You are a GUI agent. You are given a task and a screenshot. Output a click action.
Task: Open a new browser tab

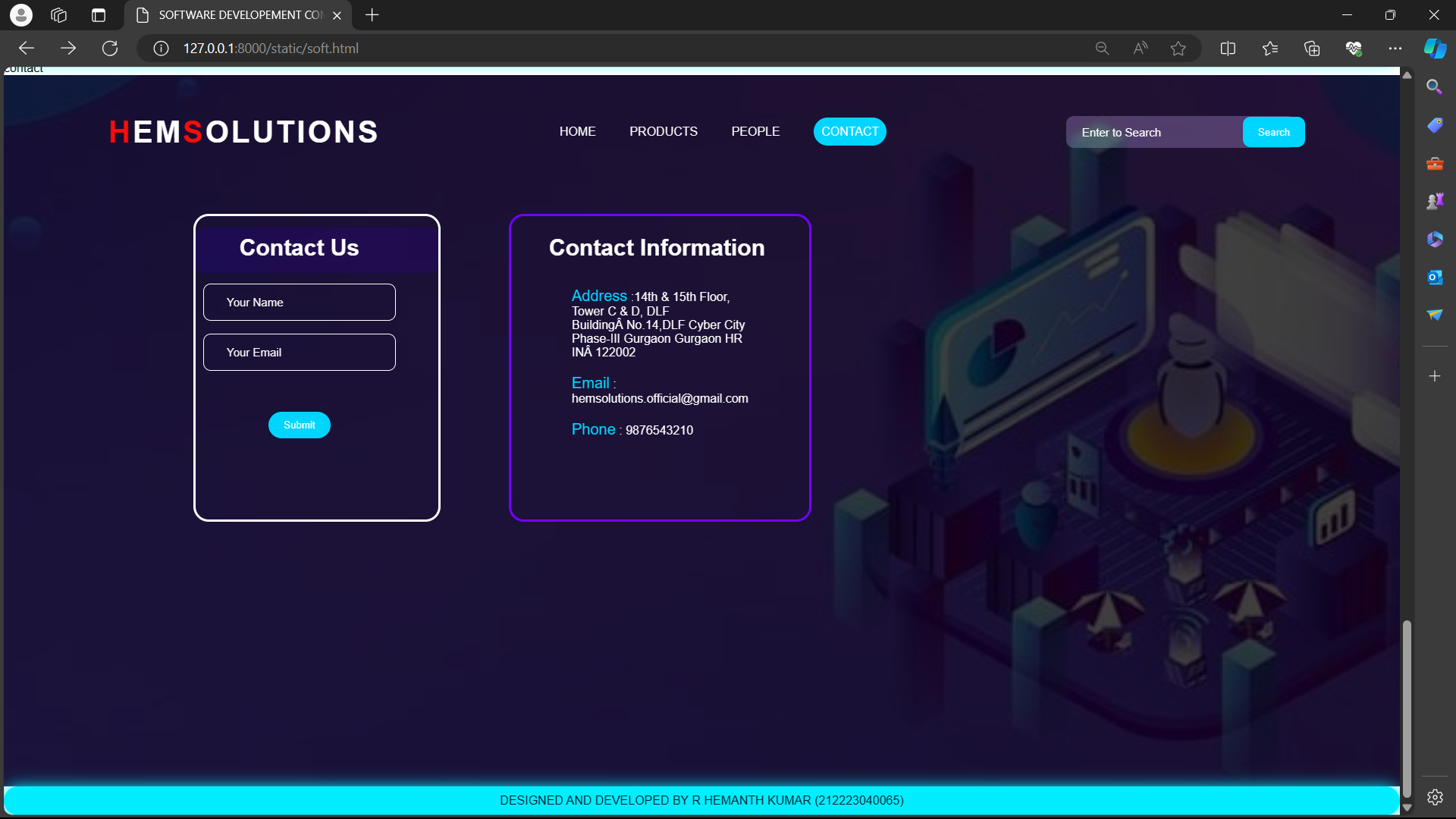tap(372, 15)
